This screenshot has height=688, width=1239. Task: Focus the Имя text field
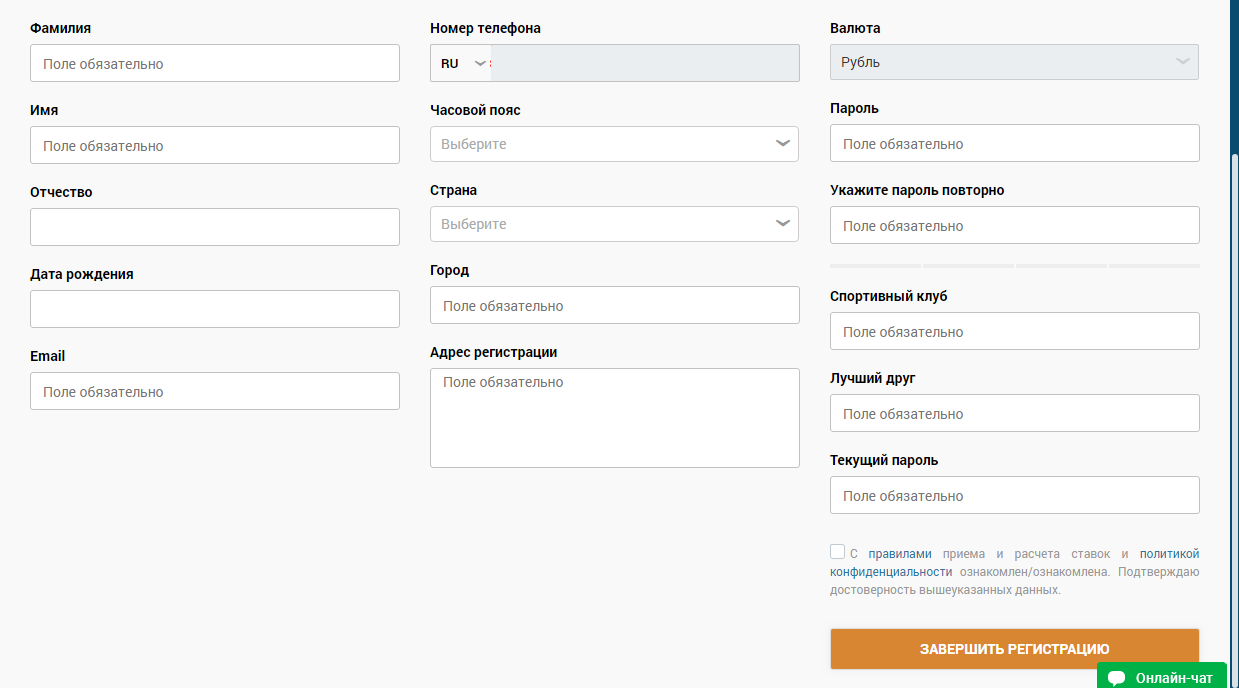pyautogui.click(x=215, y=145)
